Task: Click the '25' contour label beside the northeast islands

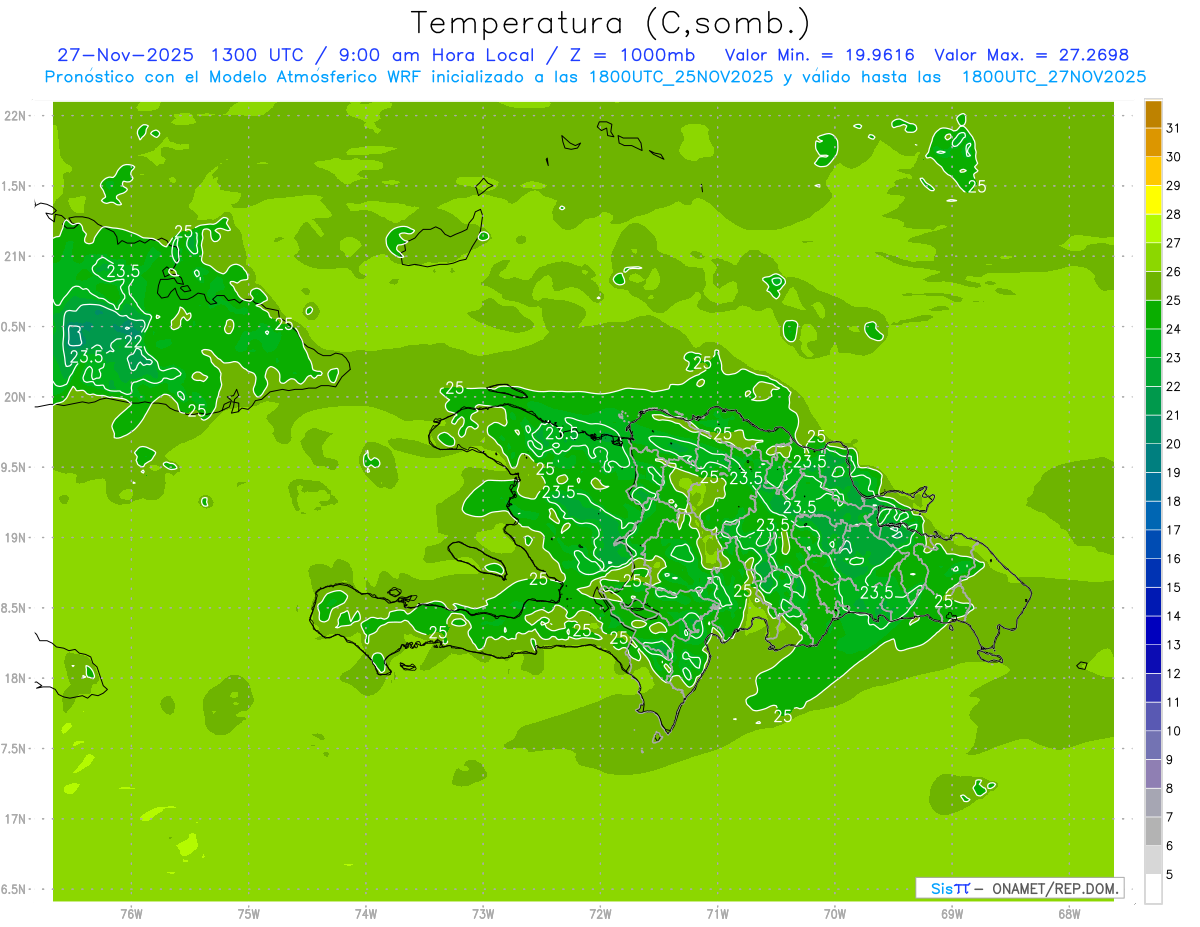Action: [978, 187]
